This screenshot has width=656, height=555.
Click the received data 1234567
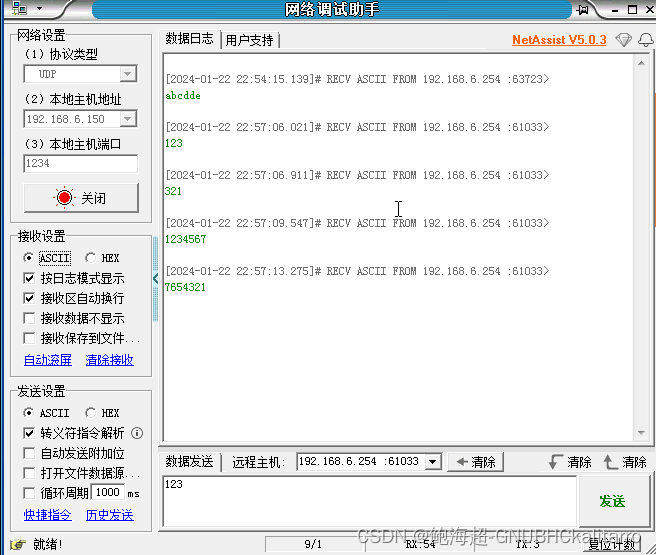[185, 239]
